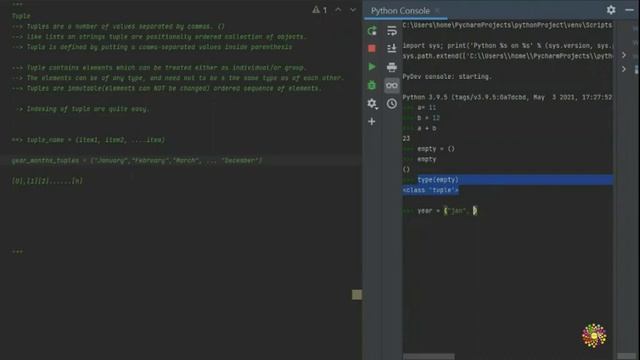This screenshot has height=360, width=640.
Task: Click the [0],[1][2]......[n] line
Action: tap(47, 181)
